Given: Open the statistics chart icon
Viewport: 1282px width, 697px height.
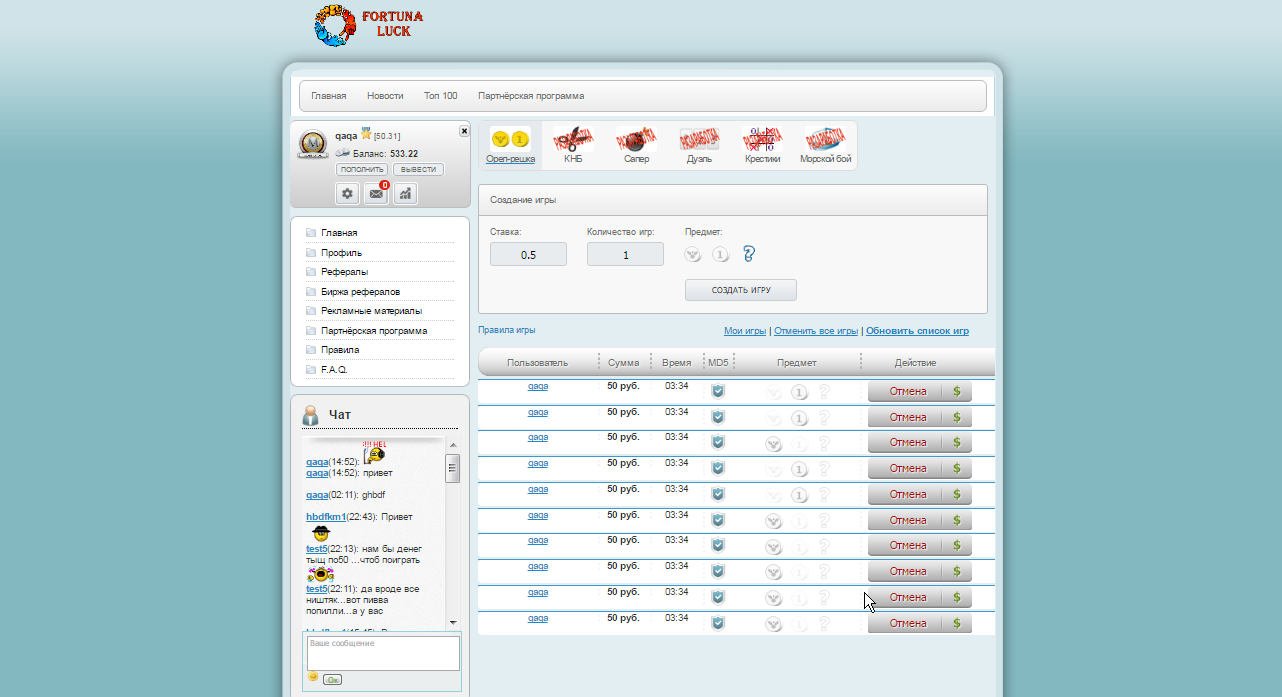Looking at the screenshot, I should click(405, 194).
